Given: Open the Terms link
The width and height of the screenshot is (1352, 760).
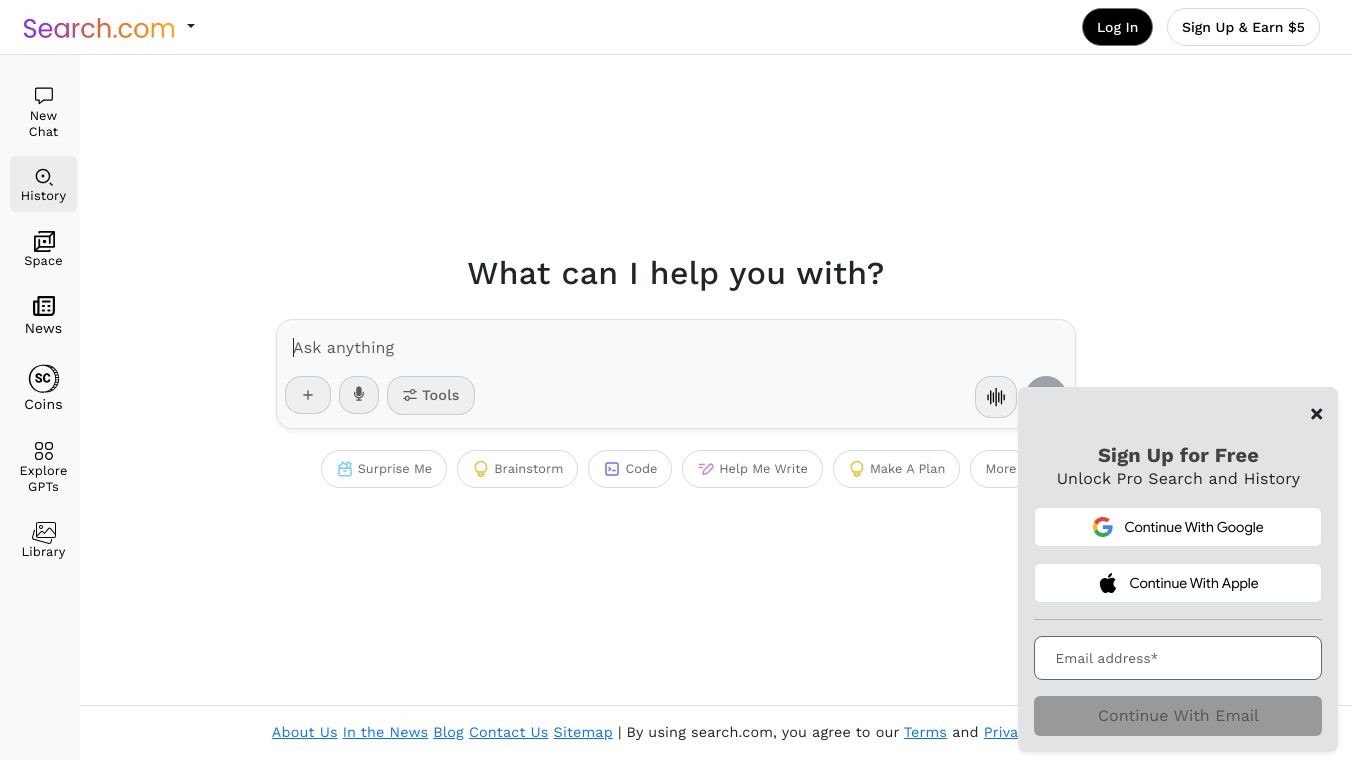Looking at the screenshot, I should (x=925, y=732).
